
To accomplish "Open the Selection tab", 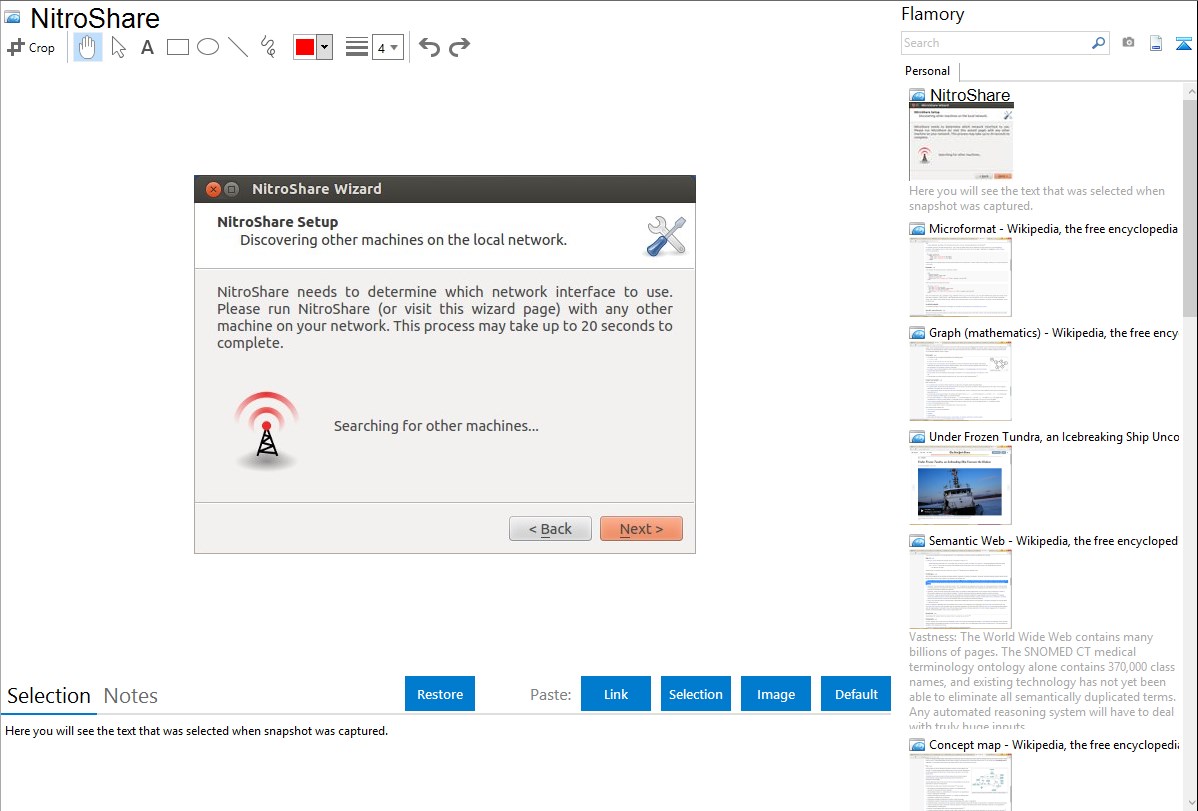I will tap(49, 696).
